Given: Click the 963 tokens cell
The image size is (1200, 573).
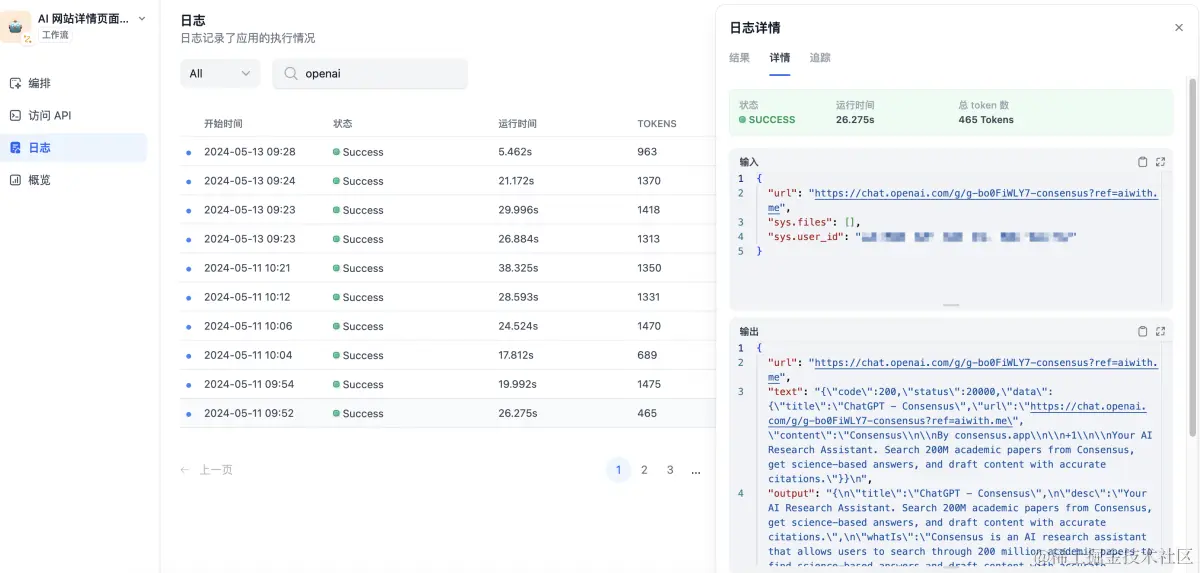Looking at the screenshot, I should [647, 152].
